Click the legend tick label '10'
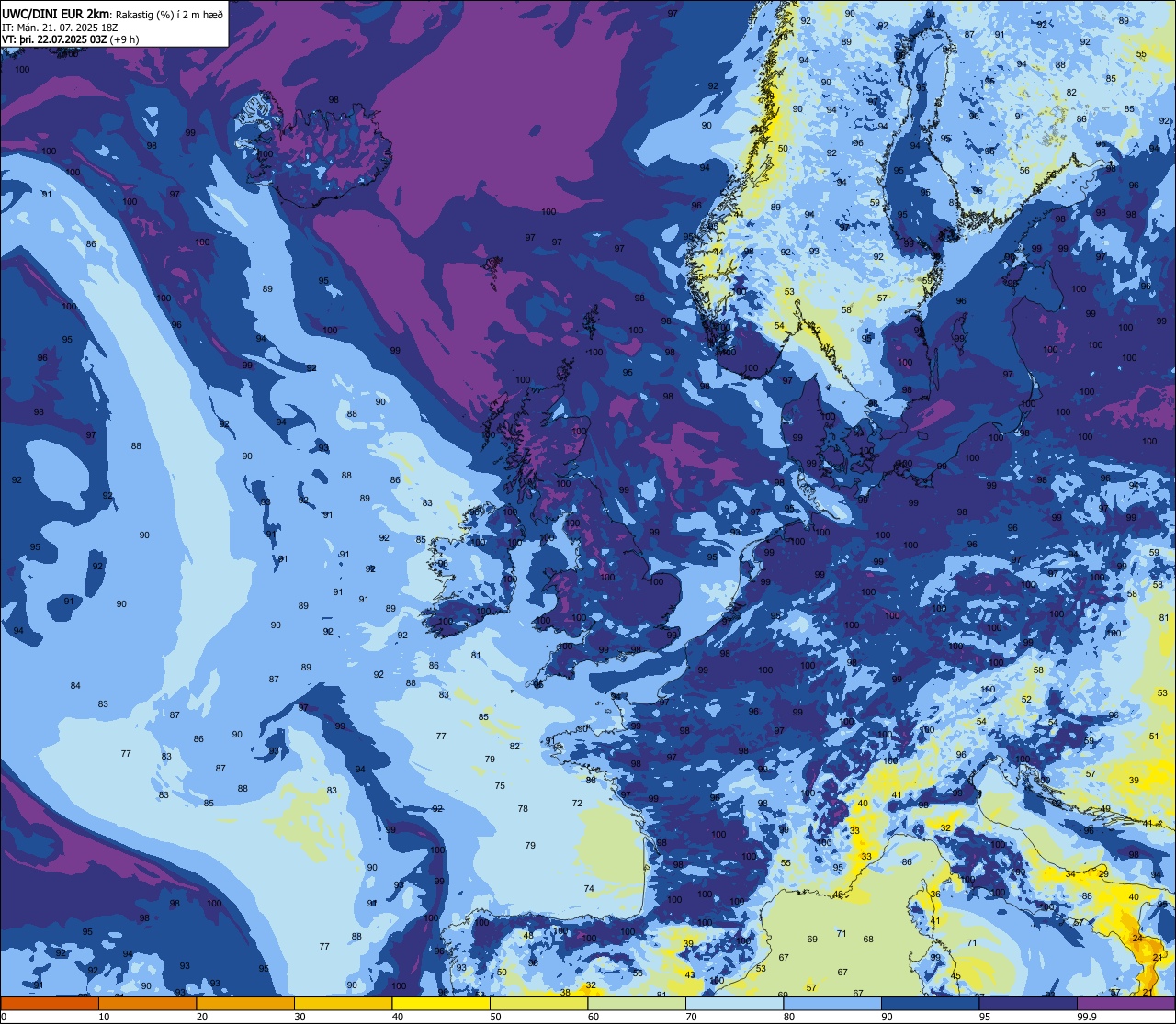The width and height of the screenshot is (1176, 1024). coord(104,1017)
